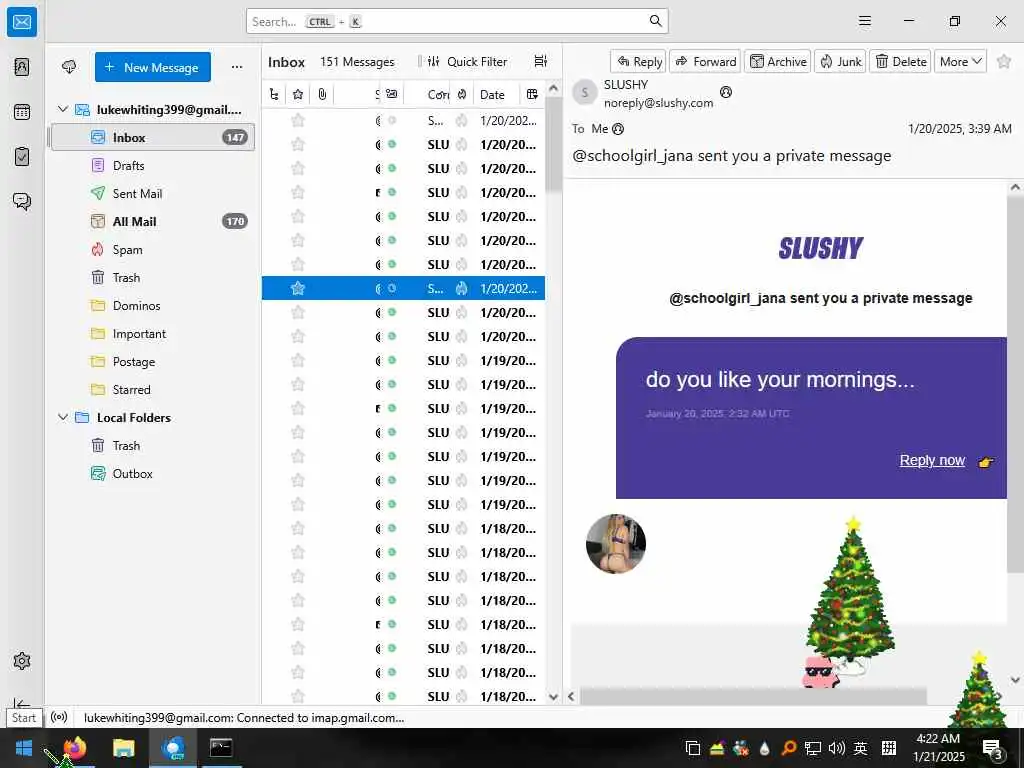Open the column picker dropdown
Viewport: 1024px width, 768px height.
(x=532, y=95)
